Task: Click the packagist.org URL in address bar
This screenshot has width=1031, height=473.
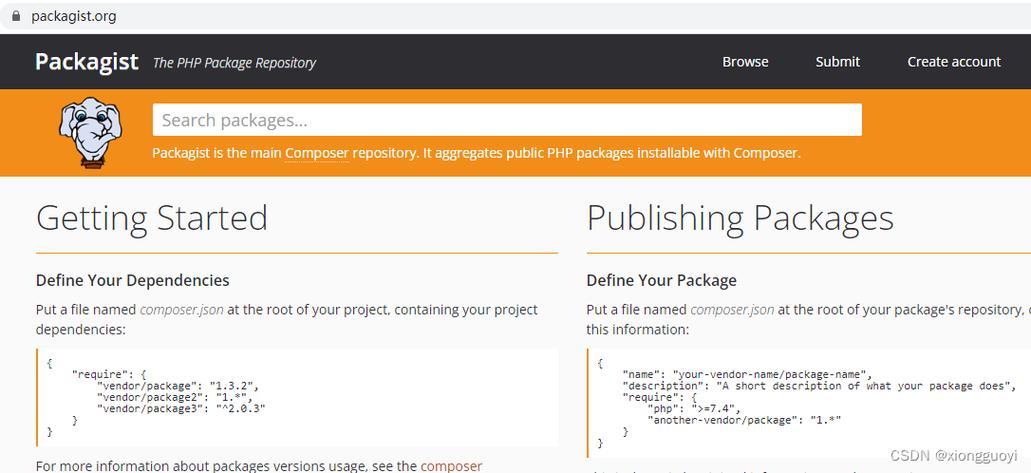Action: pos(74,16)
